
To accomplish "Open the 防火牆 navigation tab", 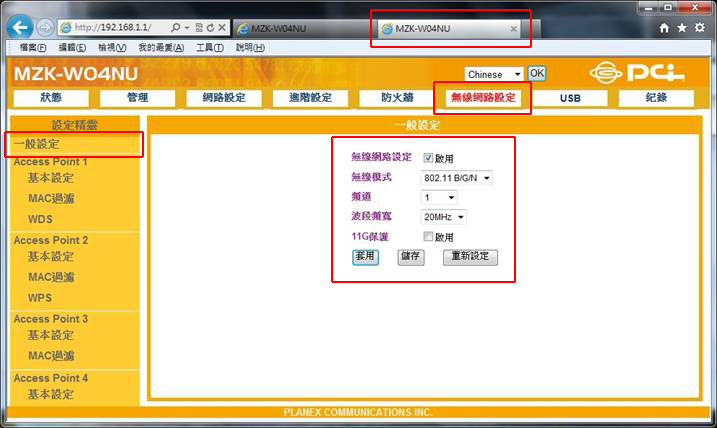I will (397, 97).
